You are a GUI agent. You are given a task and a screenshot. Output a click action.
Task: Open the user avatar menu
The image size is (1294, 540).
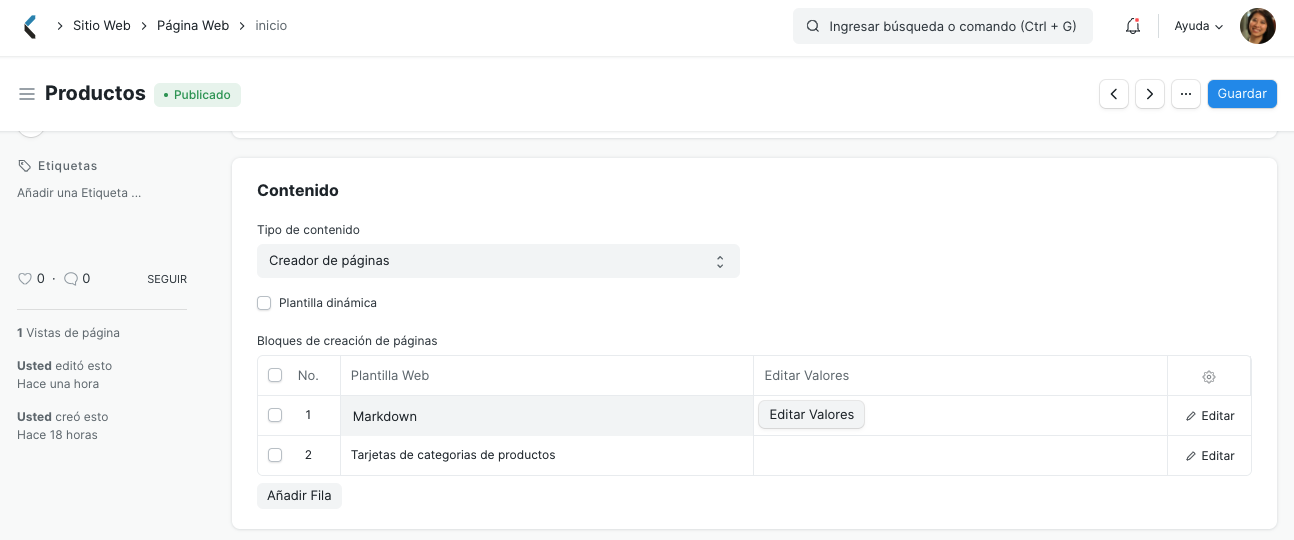click(x=1257, y=27)
